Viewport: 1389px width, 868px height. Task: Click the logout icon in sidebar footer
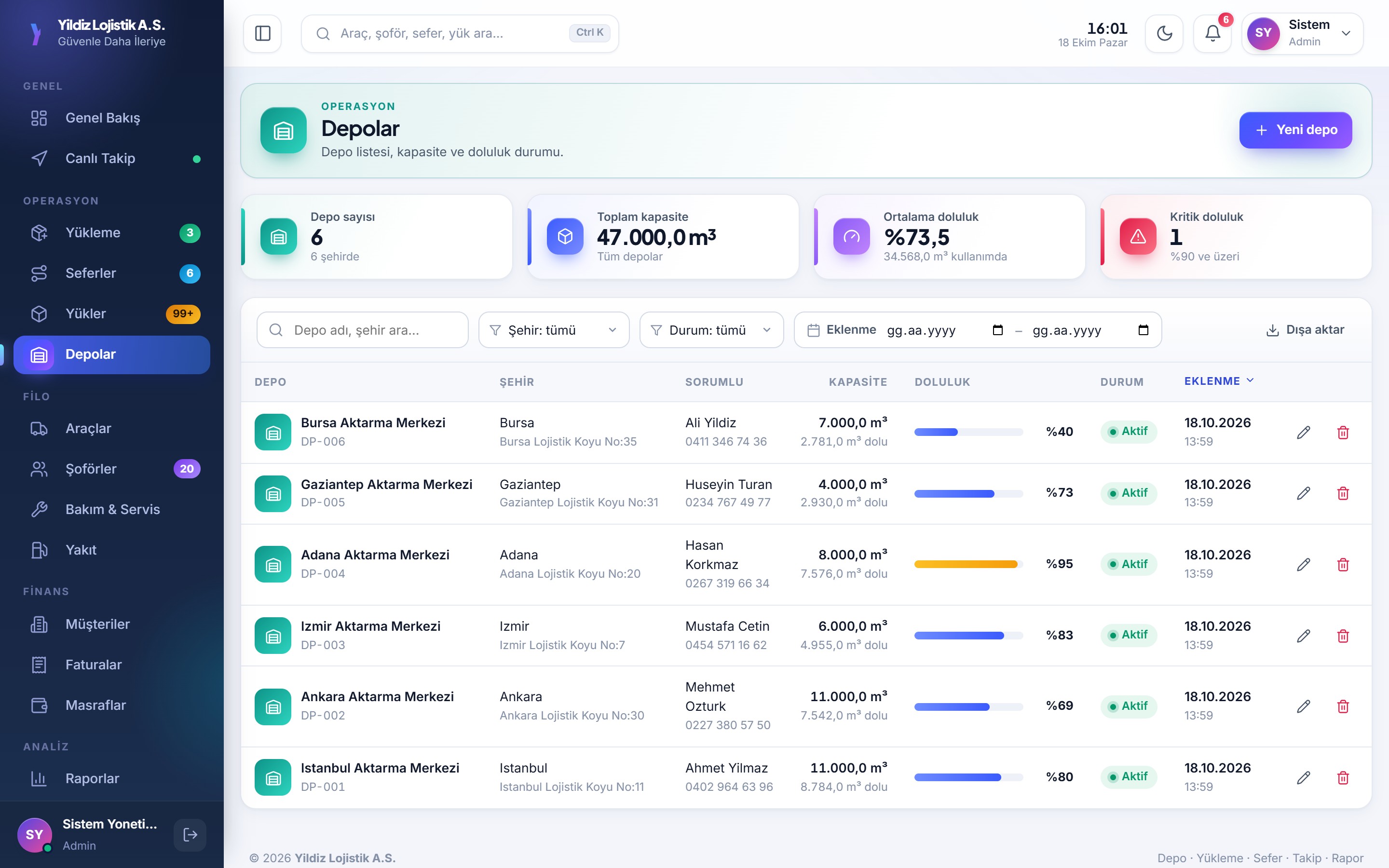[x=190, y=835]
